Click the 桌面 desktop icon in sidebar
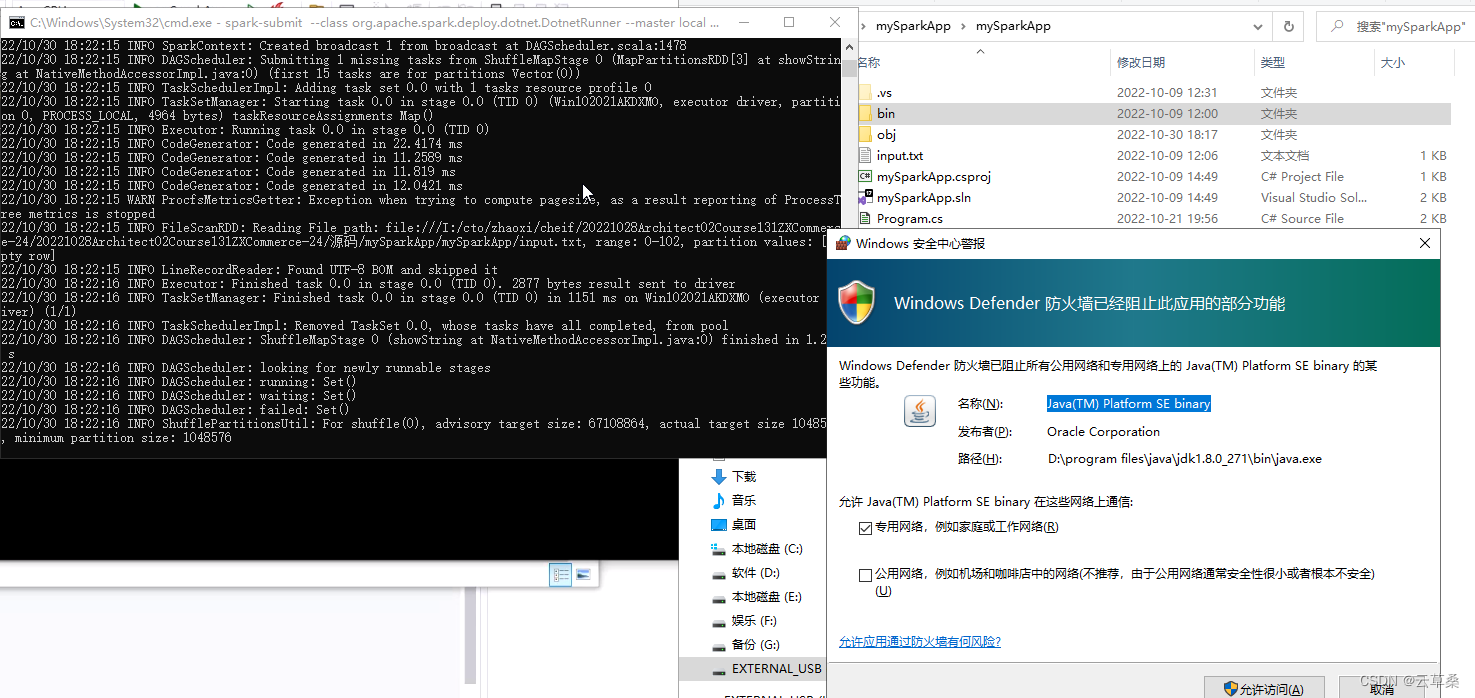Image resolution: width=1475 pixels, height=698 pixels. [x=719, y=524]
